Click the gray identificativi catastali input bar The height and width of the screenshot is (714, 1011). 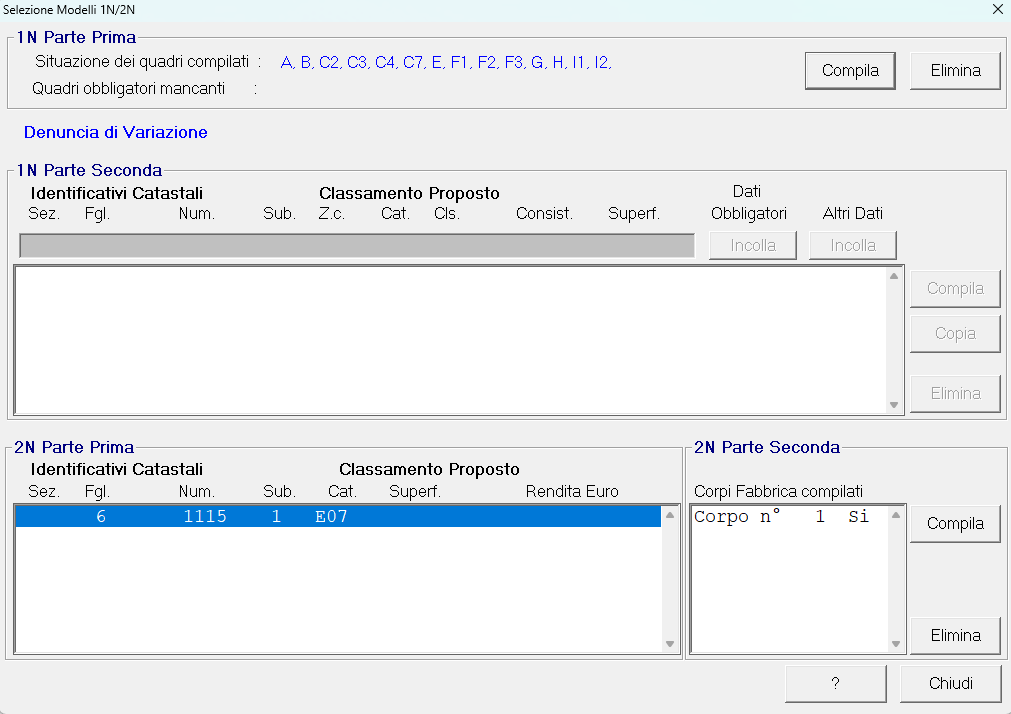[356, 246]
